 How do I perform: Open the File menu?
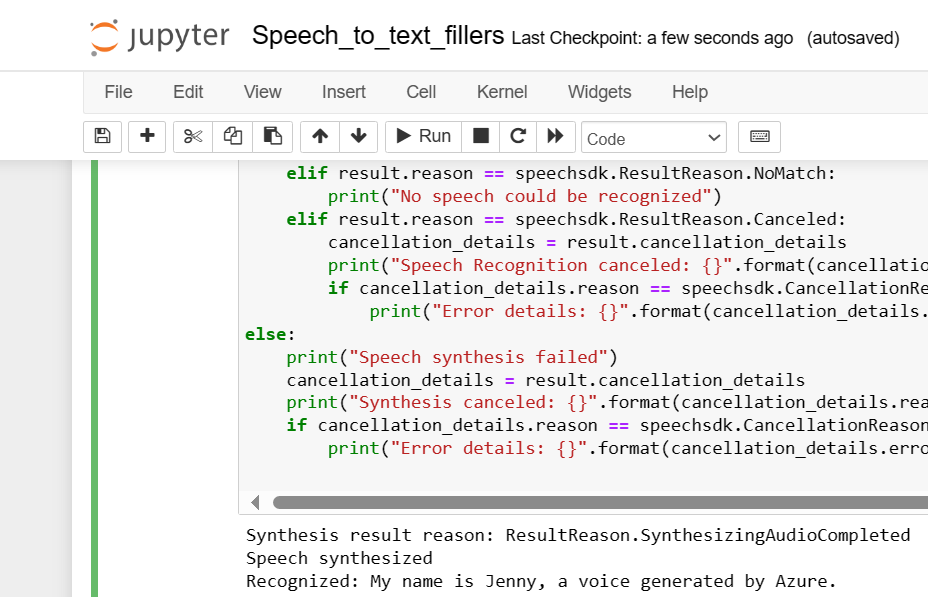pyautogui.click(x=117, y=92)
